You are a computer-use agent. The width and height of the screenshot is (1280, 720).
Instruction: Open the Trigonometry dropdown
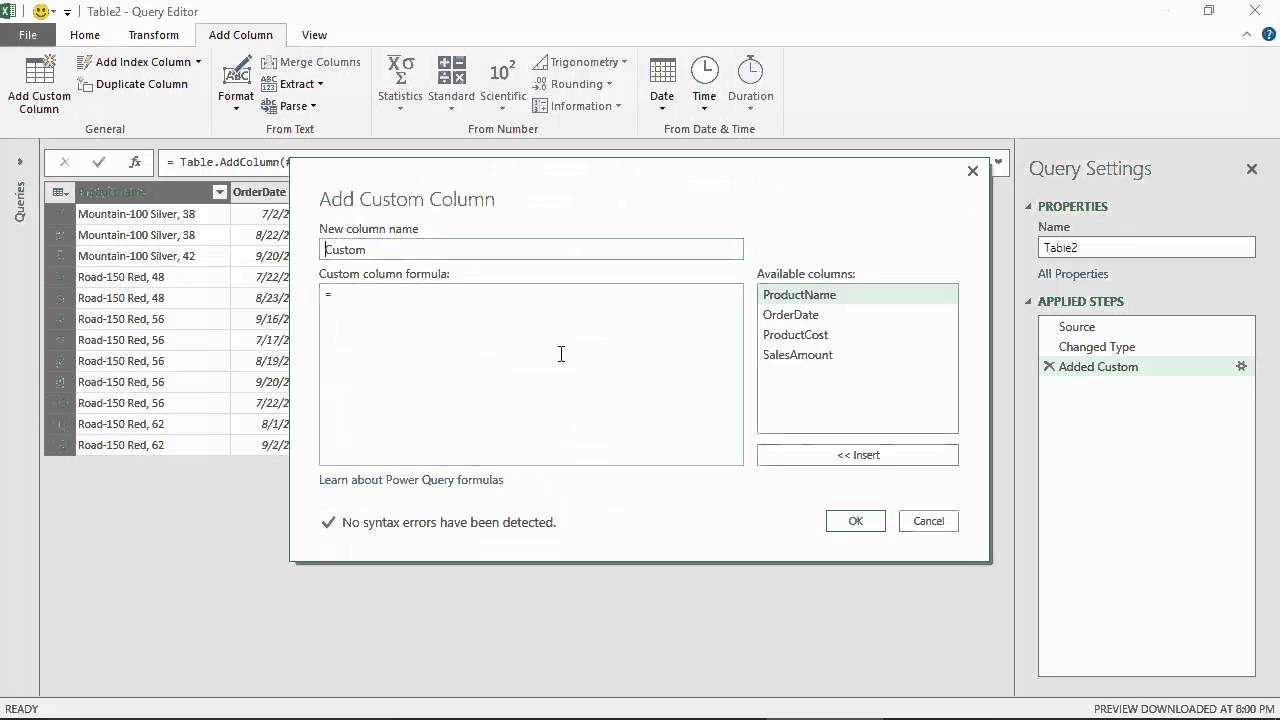[x=580, y=62]
